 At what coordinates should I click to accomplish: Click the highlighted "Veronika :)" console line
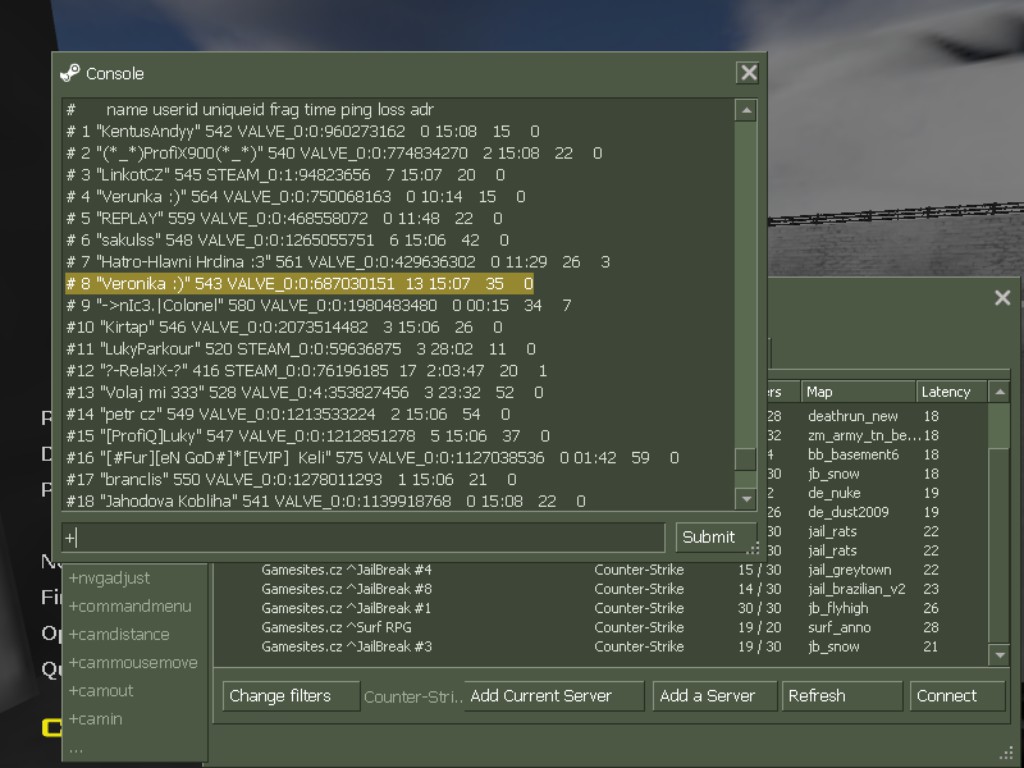[x=300, y=283]
